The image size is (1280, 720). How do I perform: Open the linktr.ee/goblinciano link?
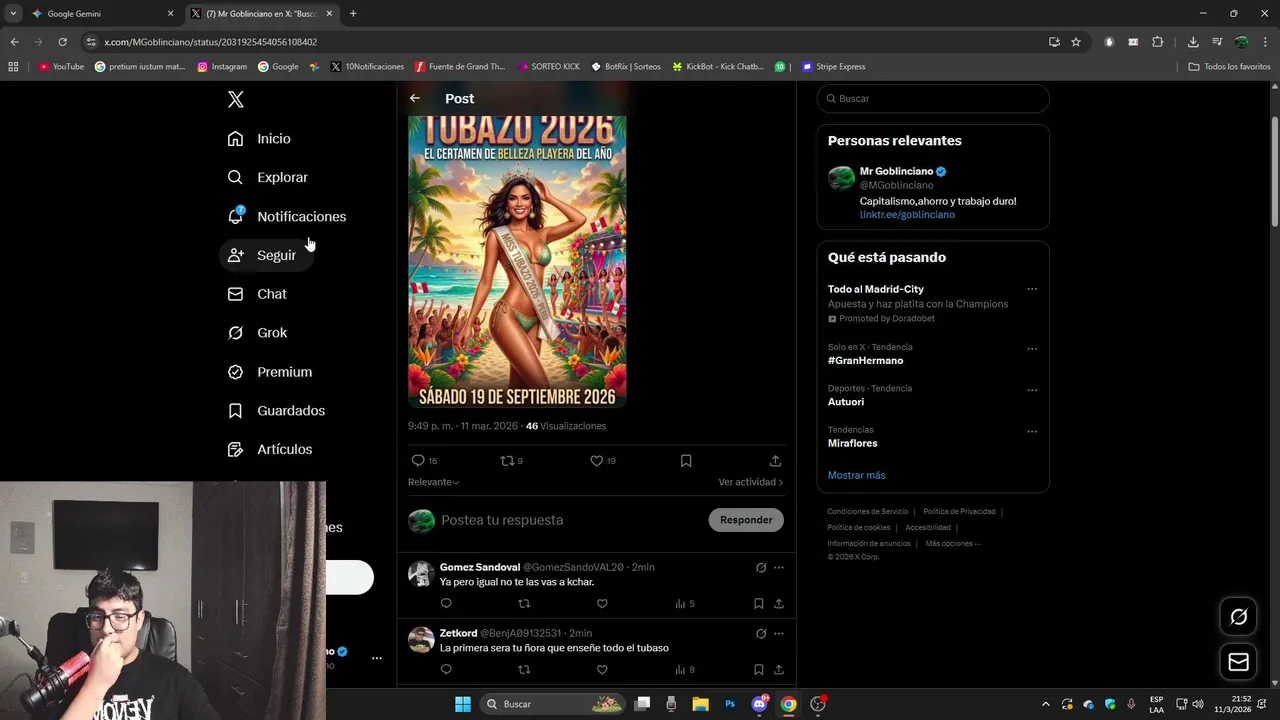pyautogui.click(x=907, y=215)
